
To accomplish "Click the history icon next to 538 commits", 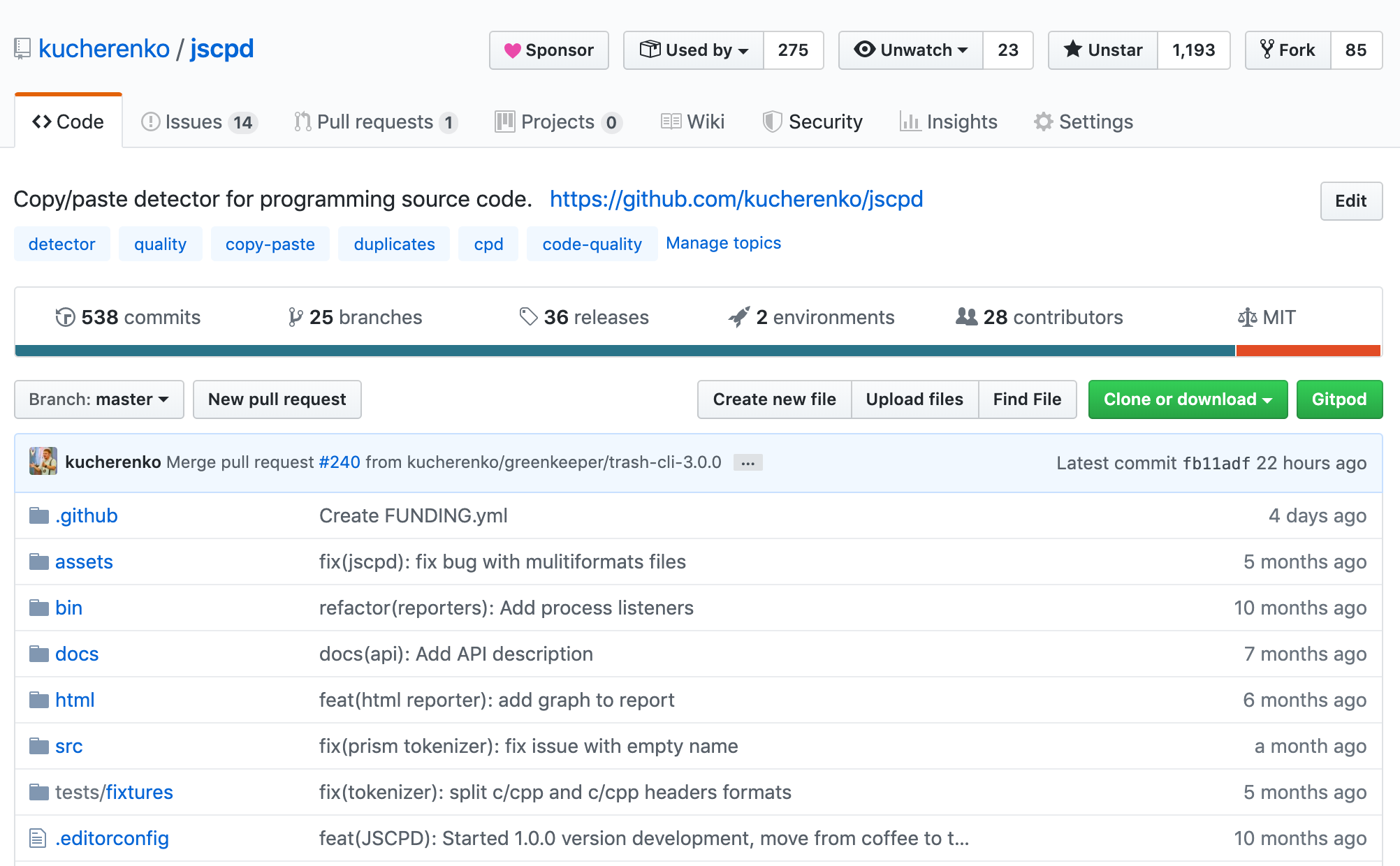I will [x=65, y=317].
